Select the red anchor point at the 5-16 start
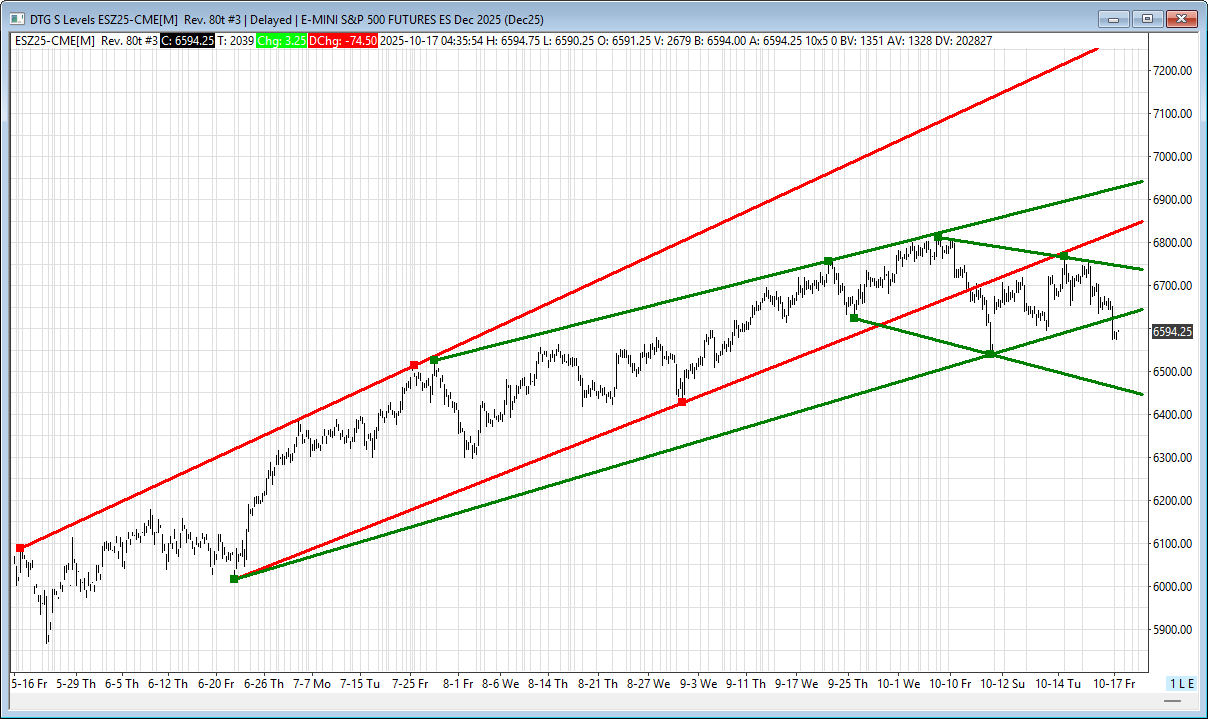 [20, 548]
